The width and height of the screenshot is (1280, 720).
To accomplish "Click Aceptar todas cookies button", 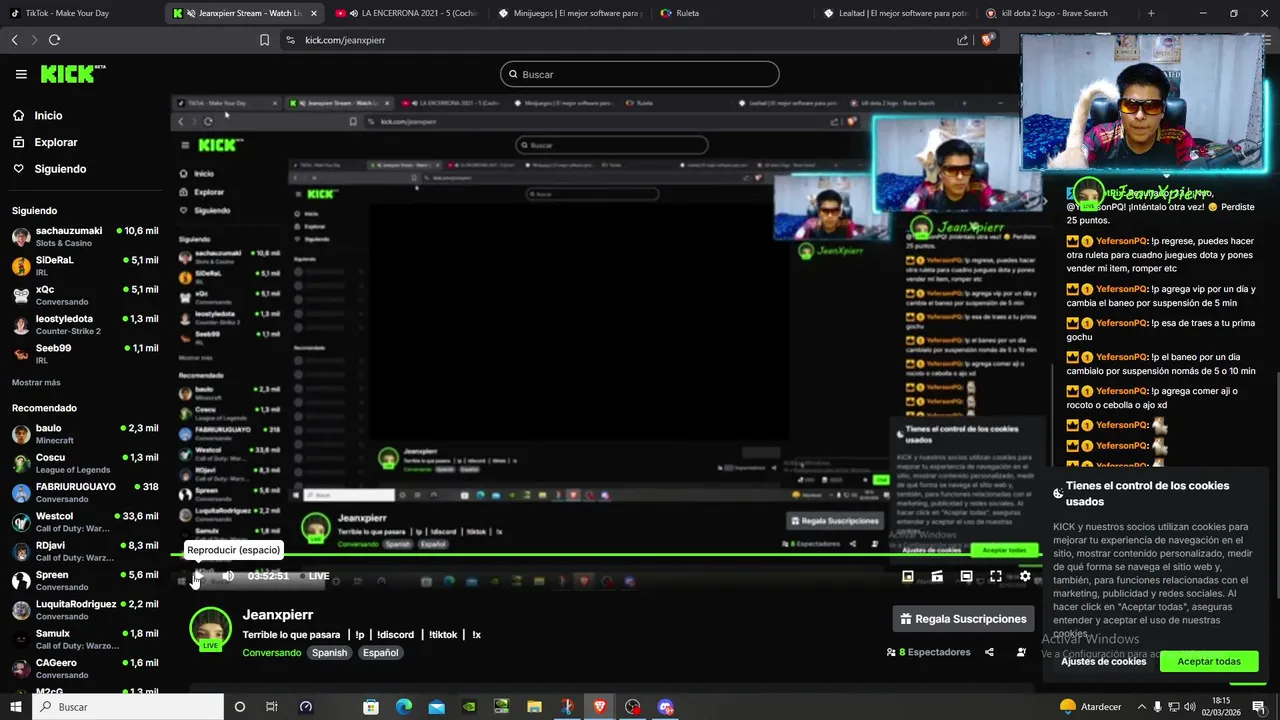I will pos(1209,661).
